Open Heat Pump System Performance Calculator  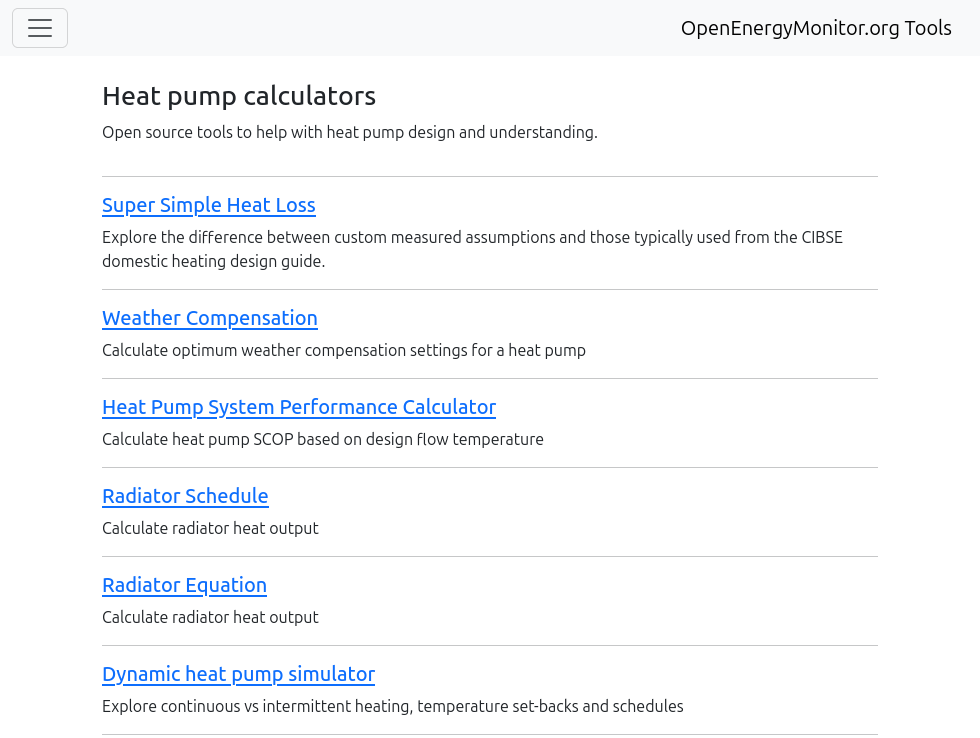coord(299,407)
